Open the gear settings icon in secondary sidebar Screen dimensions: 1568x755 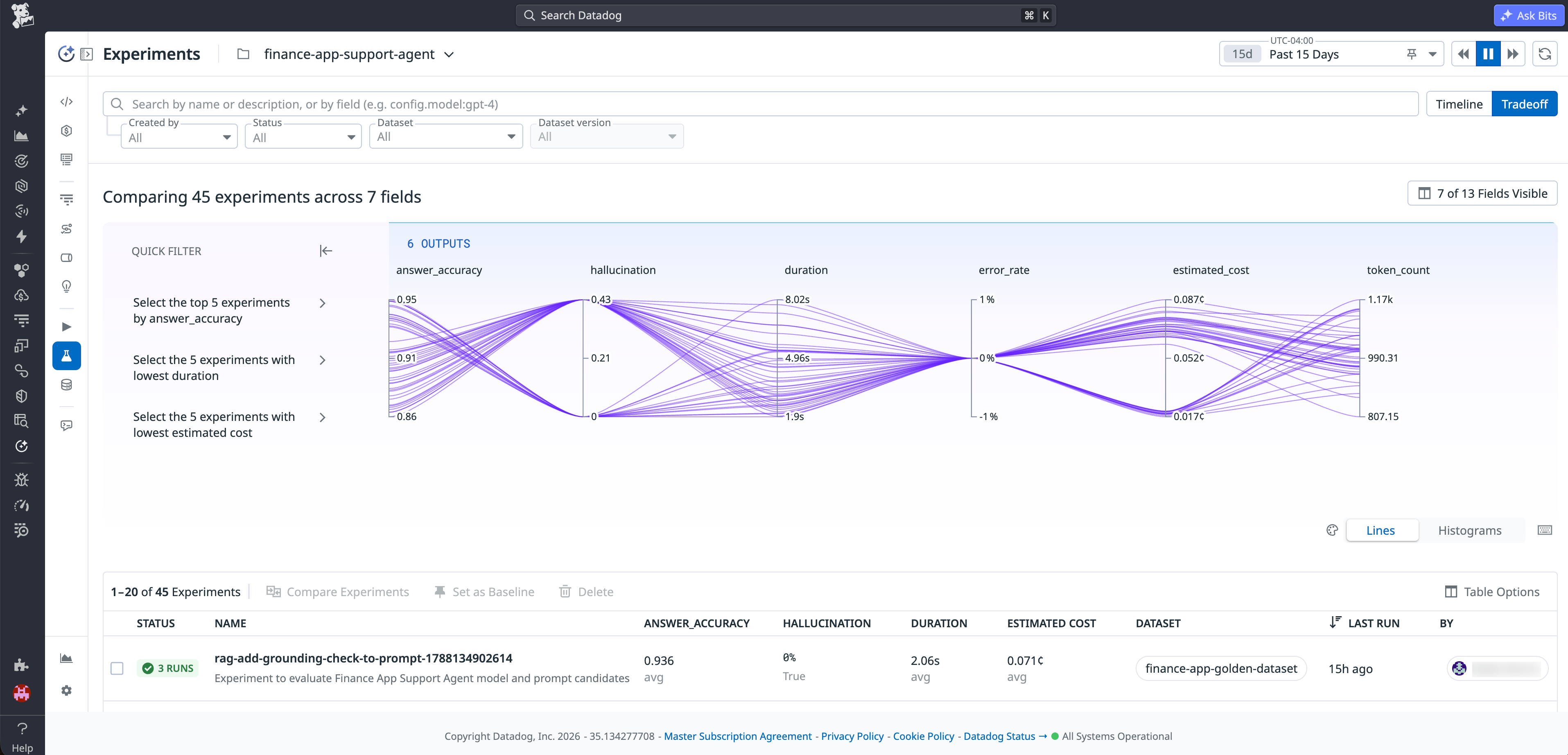[67, 690]
